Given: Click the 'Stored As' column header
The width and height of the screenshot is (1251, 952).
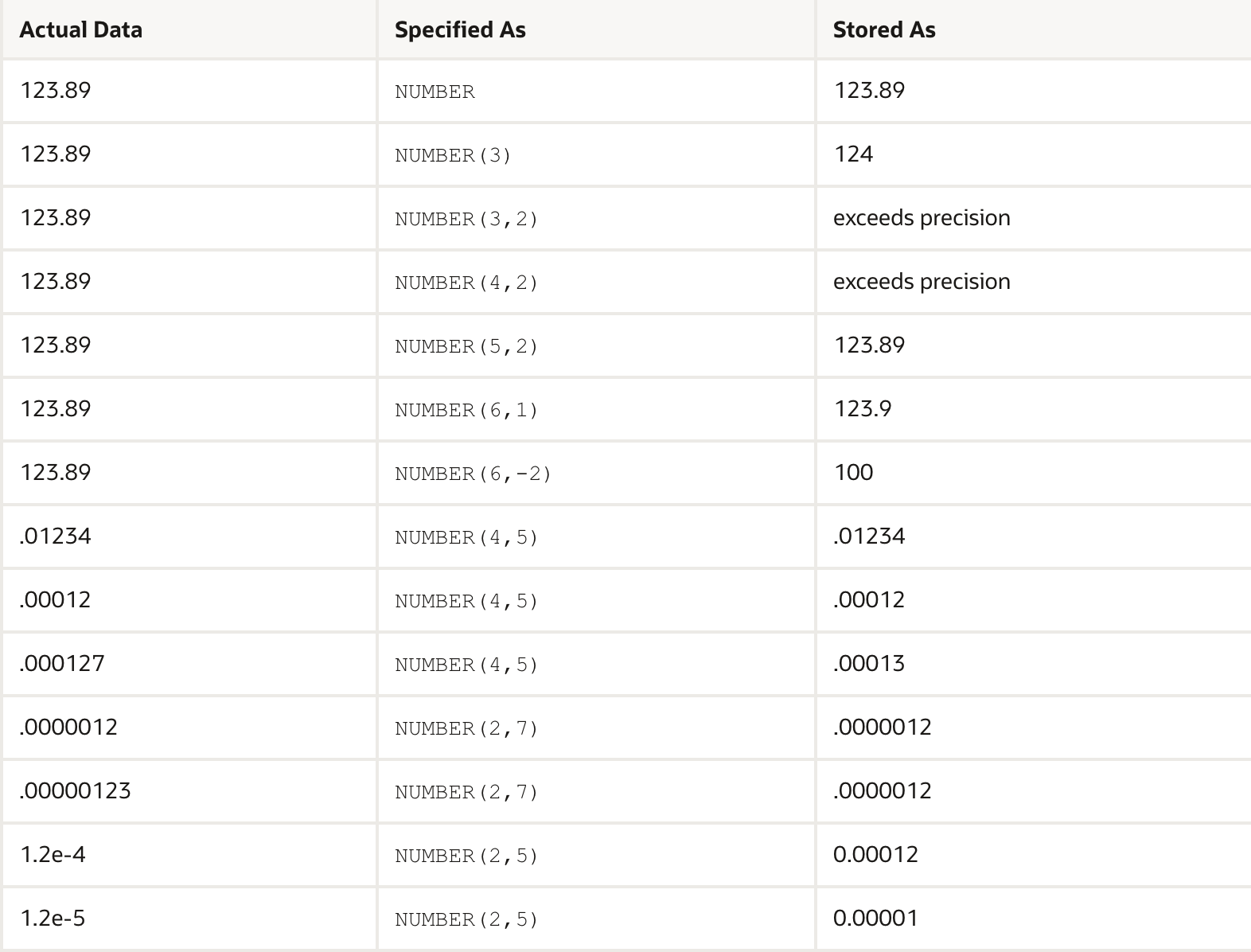Looking at the screenshot, I should click(x=883, y=30).
